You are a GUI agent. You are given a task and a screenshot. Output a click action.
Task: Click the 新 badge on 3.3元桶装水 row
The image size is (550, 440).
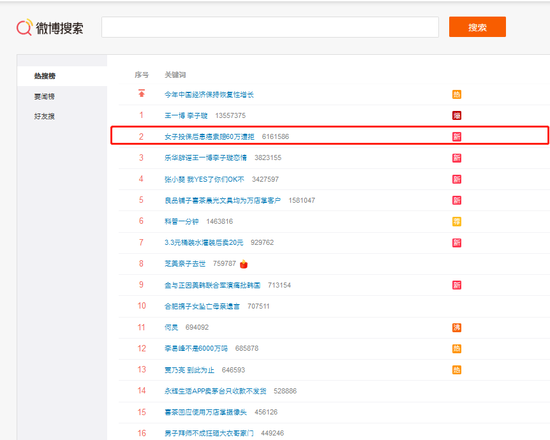[x=456, y=243]
